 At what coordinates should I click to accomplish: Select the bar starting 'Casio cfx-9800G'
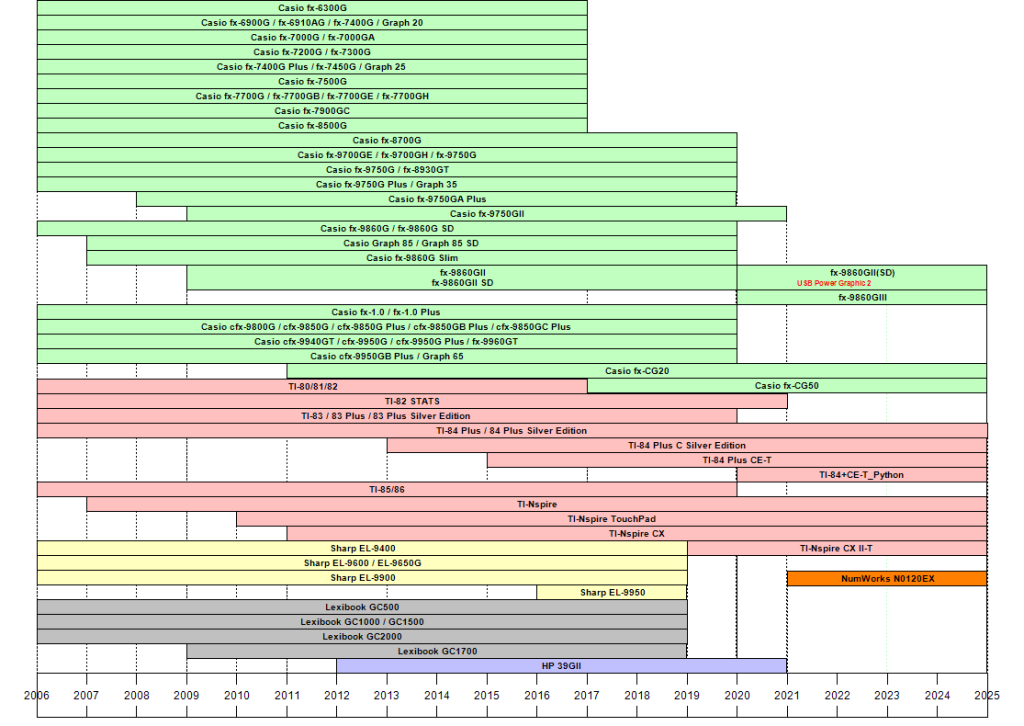click(387, 327)
